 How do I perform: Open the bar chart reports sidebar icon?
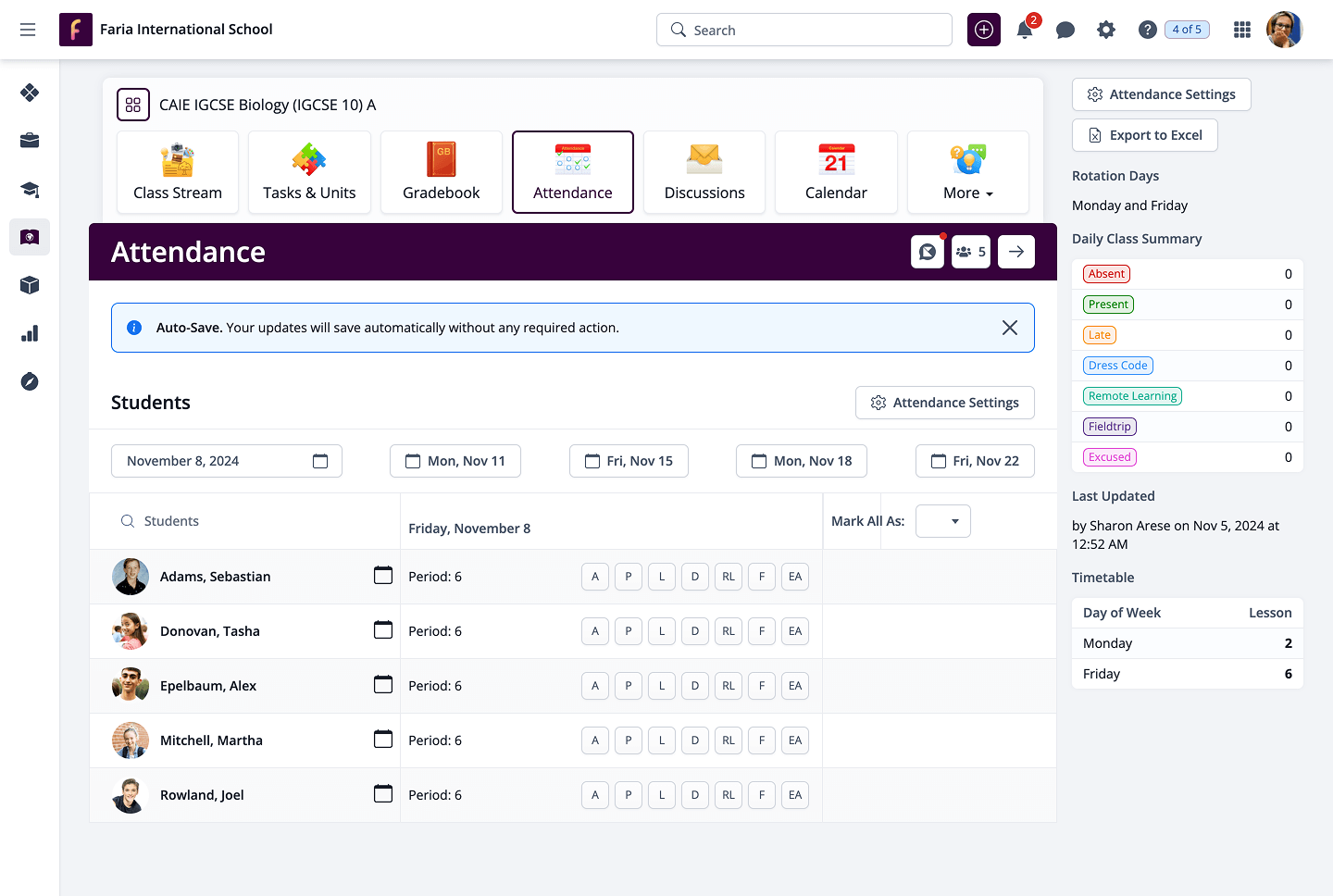[30, 334]
